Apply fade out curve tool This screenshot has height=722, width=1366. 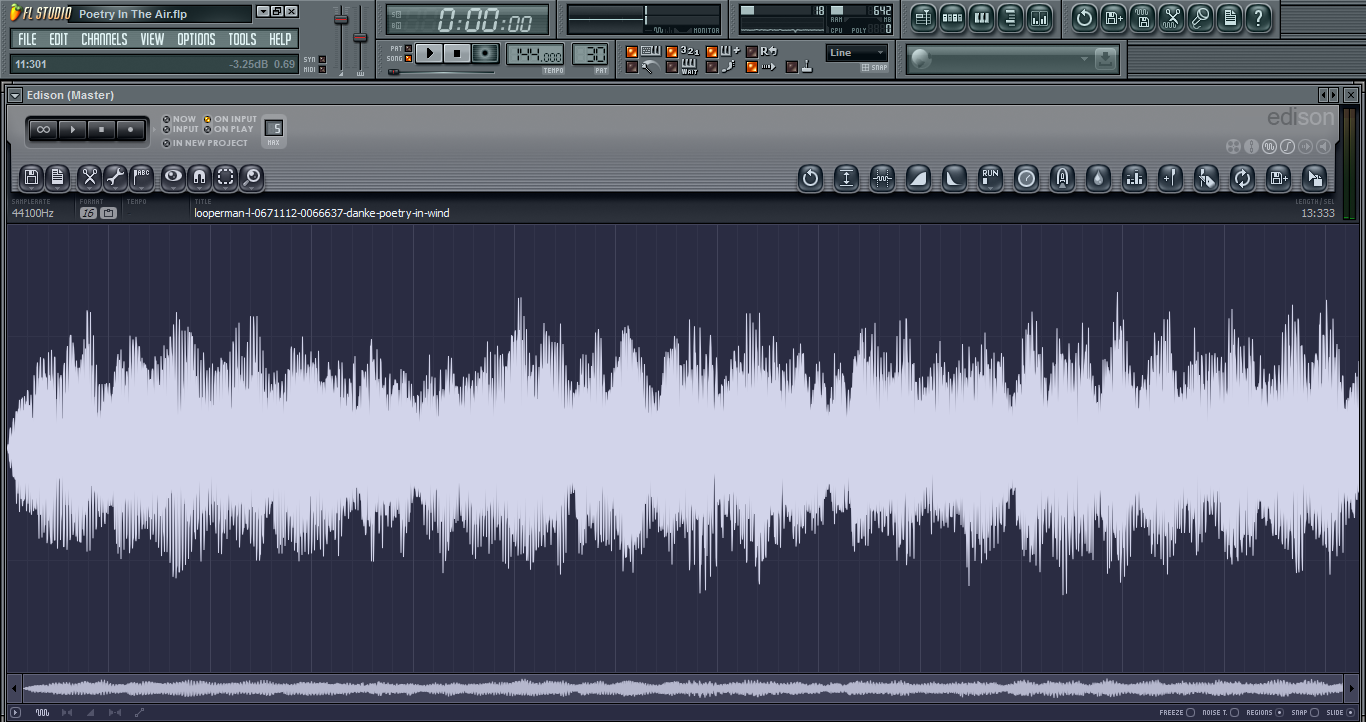(954, 179)
